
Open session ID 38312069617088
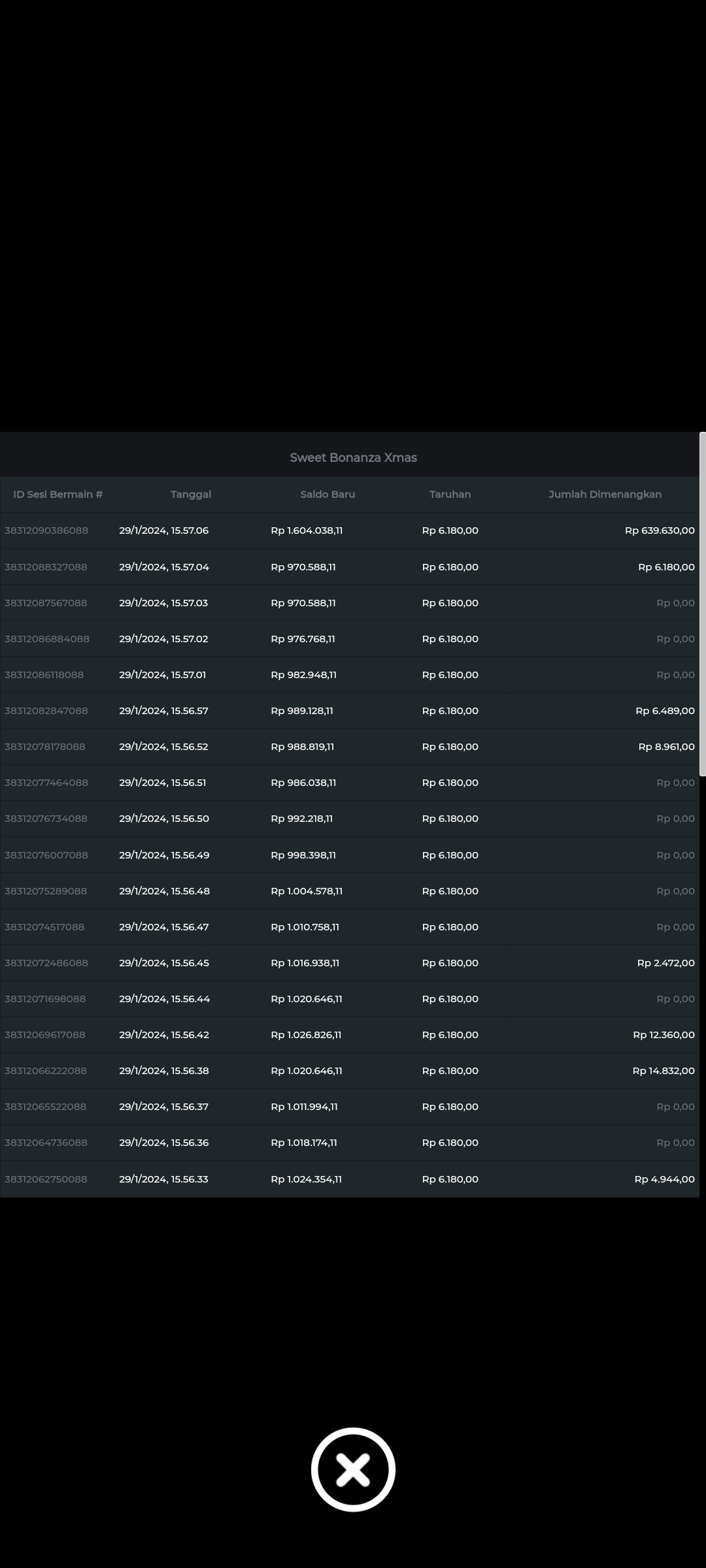pos(45,1035)
